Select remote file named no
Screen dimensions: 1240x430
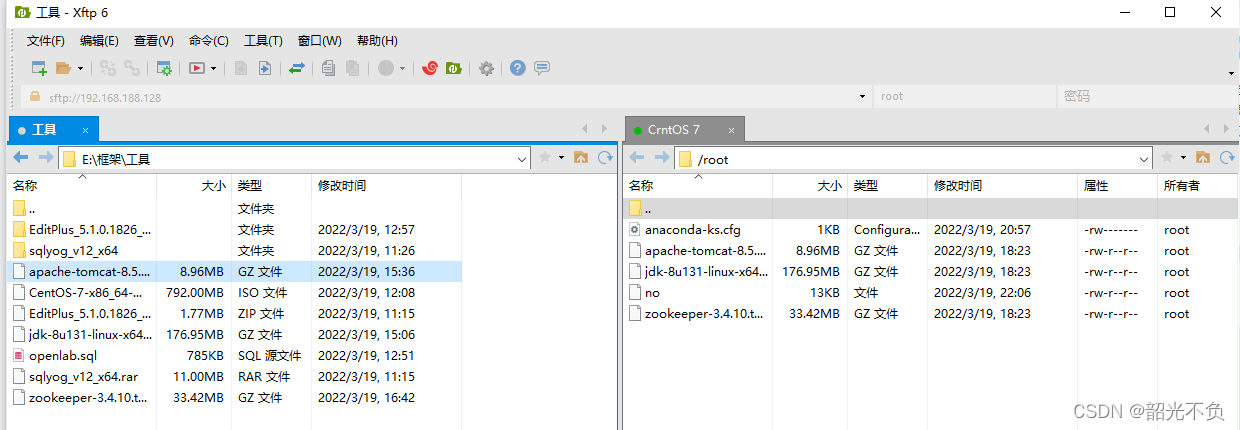point(932,292)
